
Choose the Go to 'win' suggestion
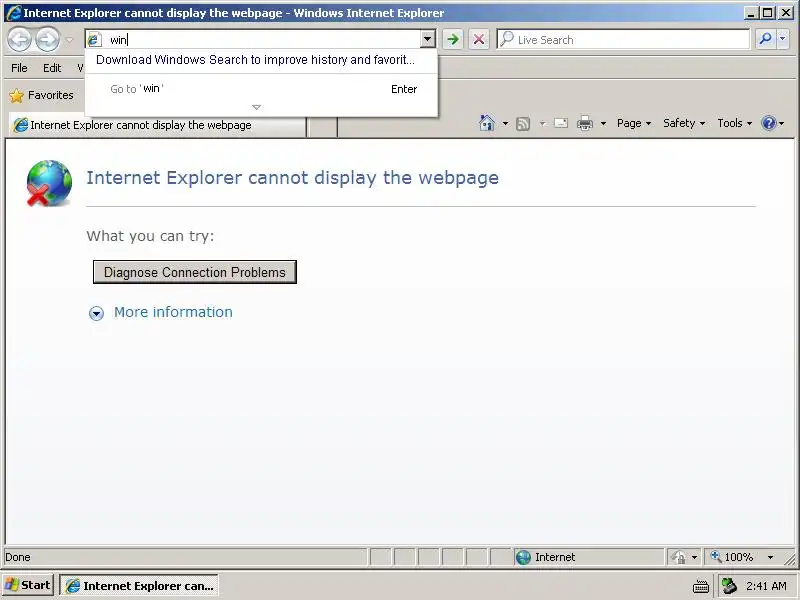coord(261,89)
